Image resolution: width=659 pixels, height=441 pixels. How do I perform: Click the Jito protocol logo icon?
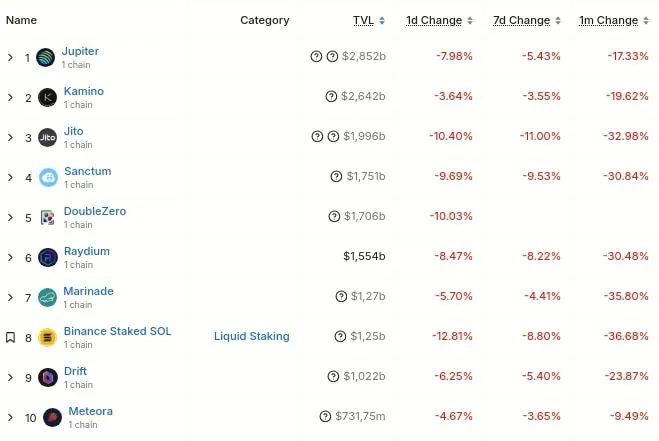47,137
